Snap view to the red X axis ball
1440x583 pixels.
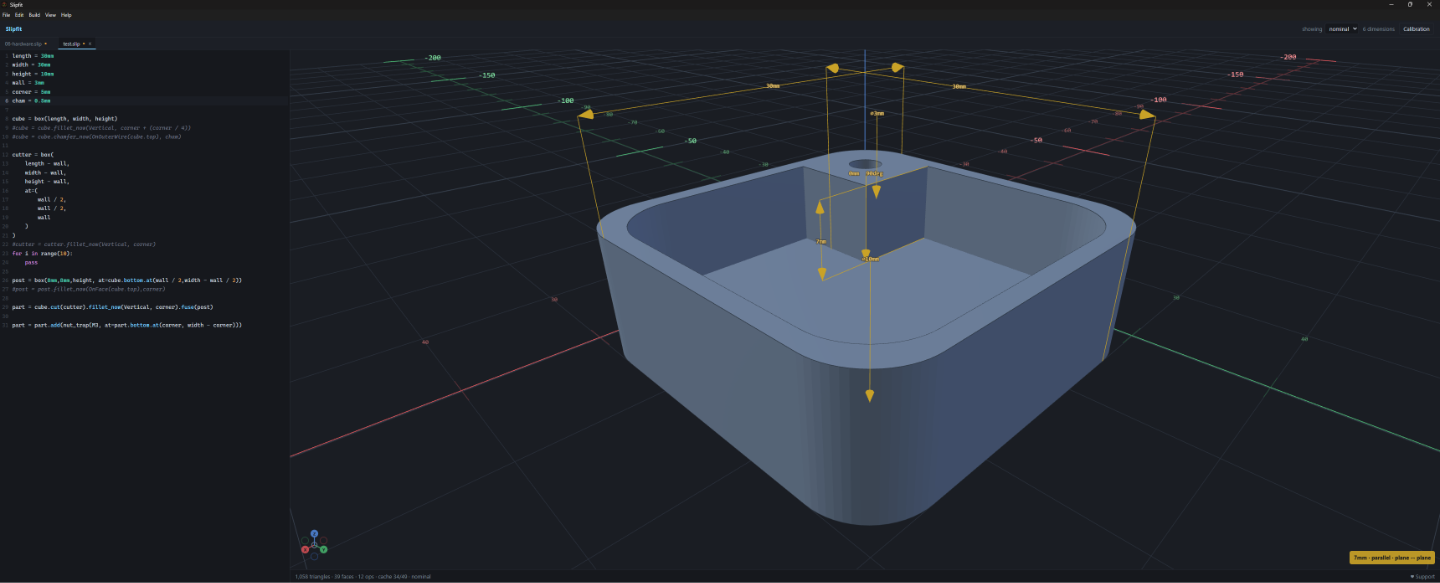(305, 549)
